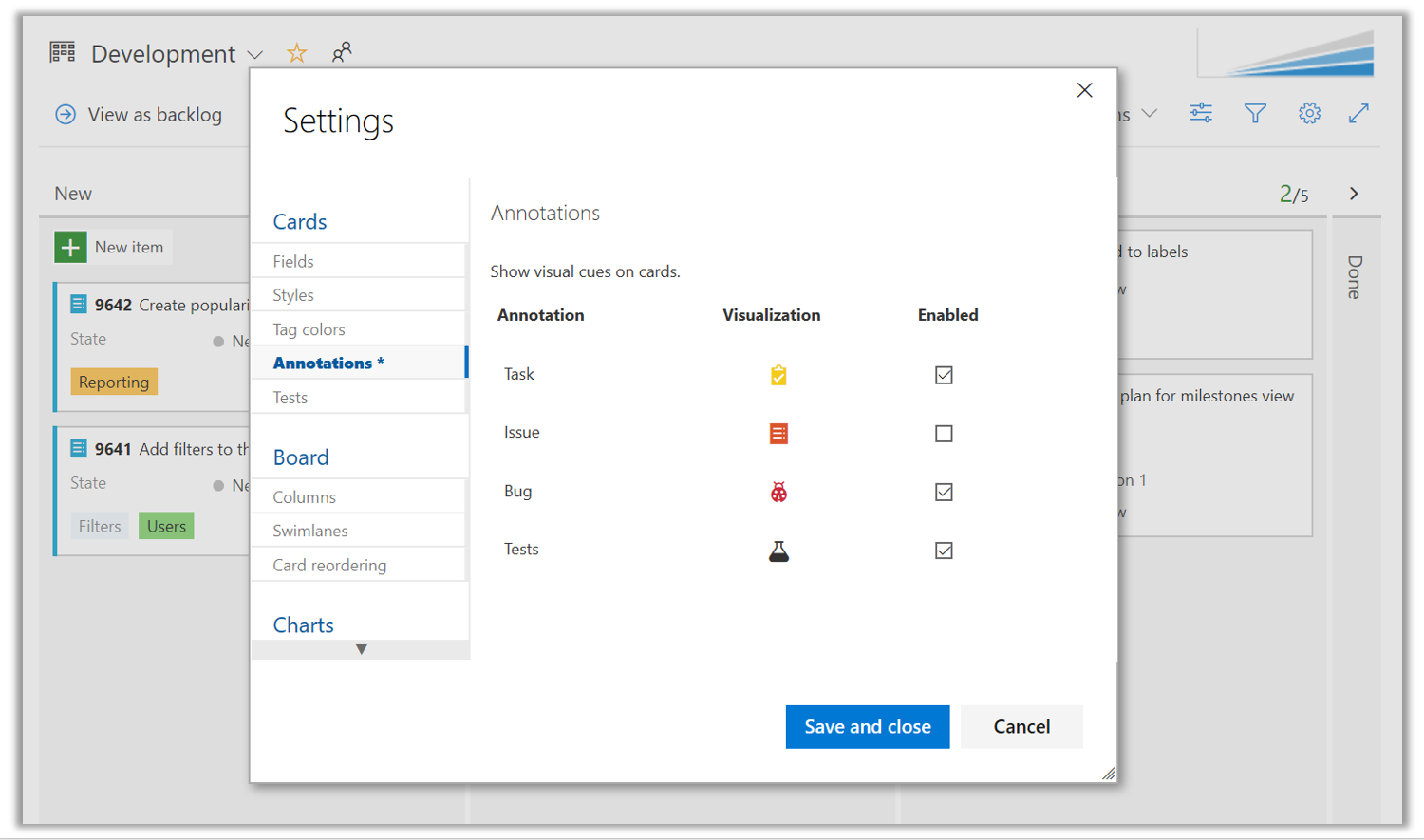Uncheck the Bug enabled checkbox
Image resolution: width=1424 pixels, height=840 pixels.
(943, 492)
